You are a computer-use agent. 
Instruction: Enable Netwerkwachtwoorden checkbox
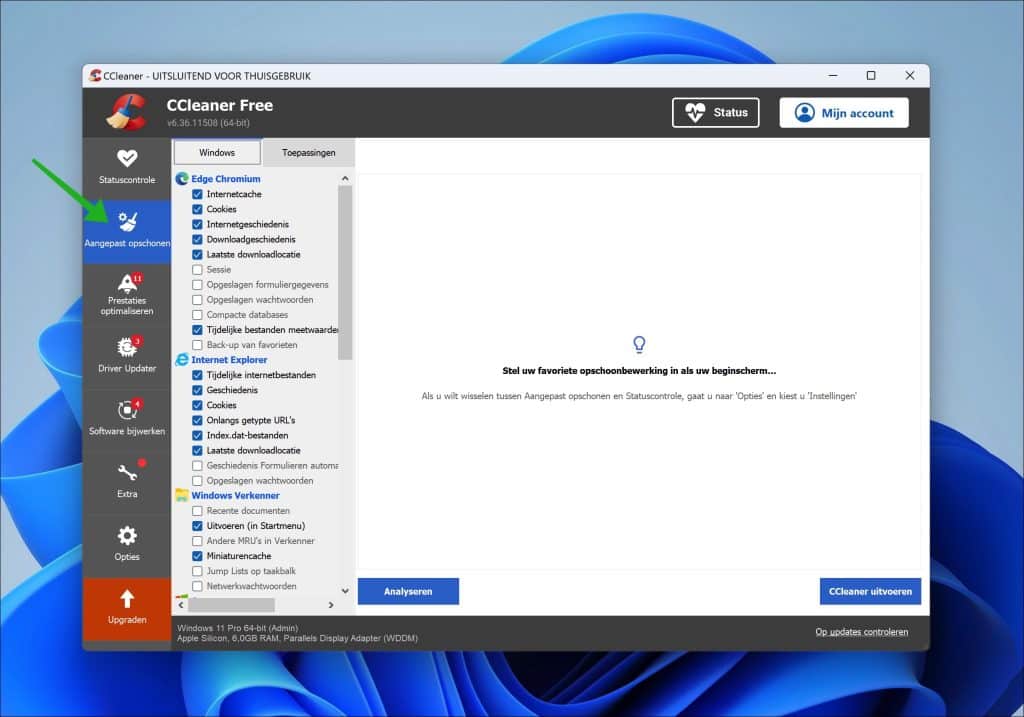click(x=197, y=586)
